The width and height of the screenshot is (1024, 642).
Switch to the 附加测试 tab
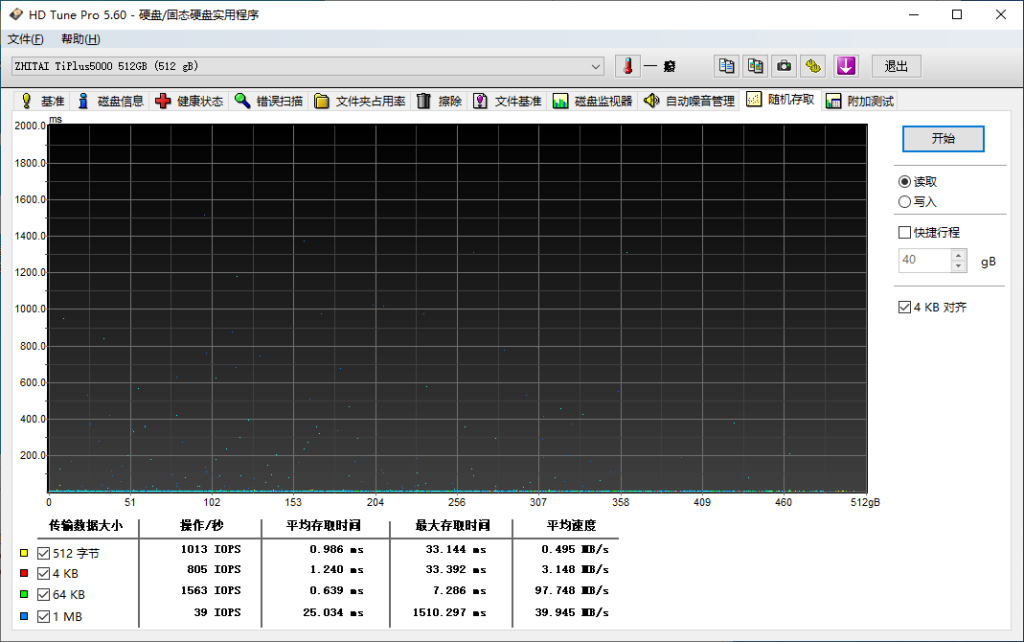coord(860,101)
